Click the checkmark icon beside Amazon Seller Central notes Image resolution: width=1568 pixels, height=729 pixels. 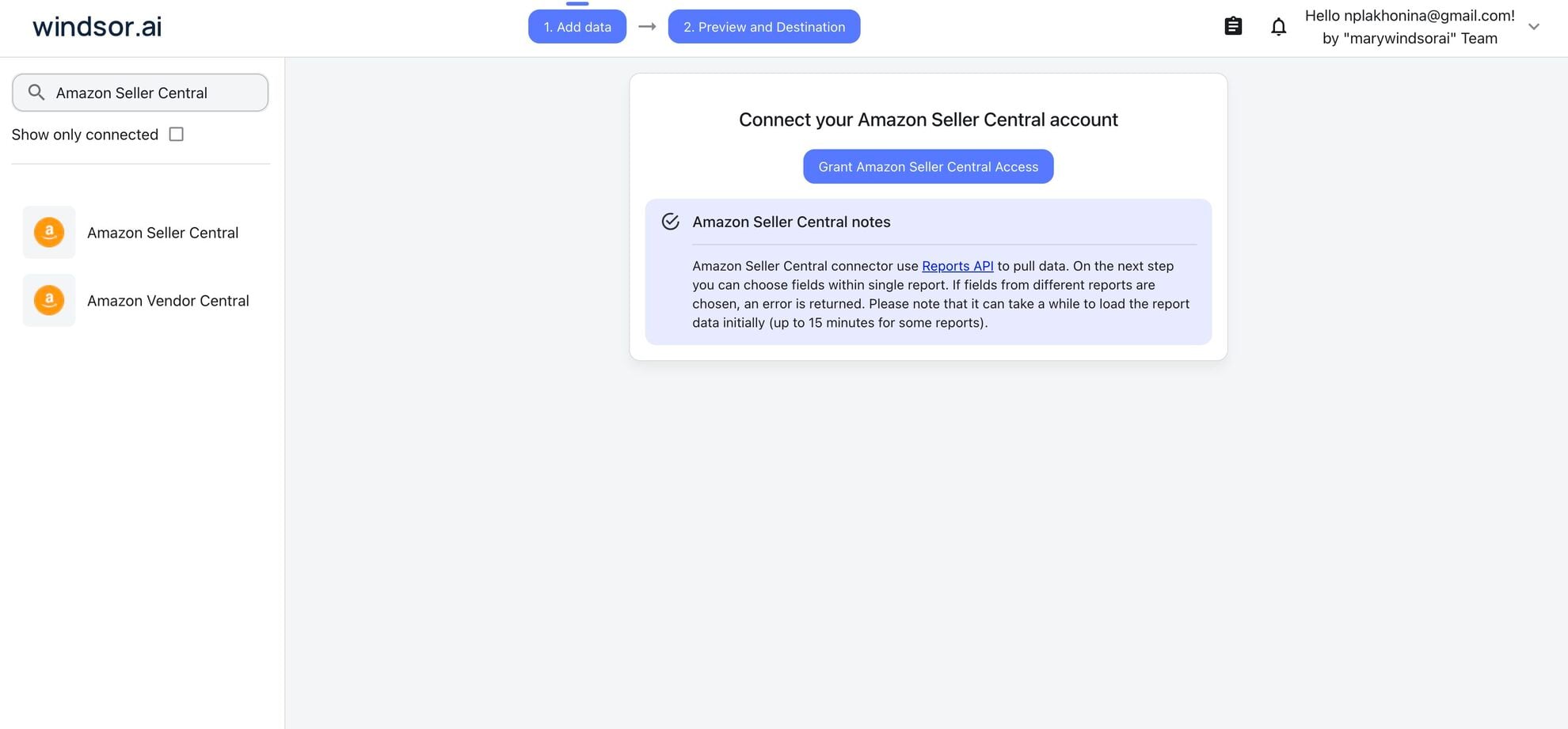tap(671, 222)
